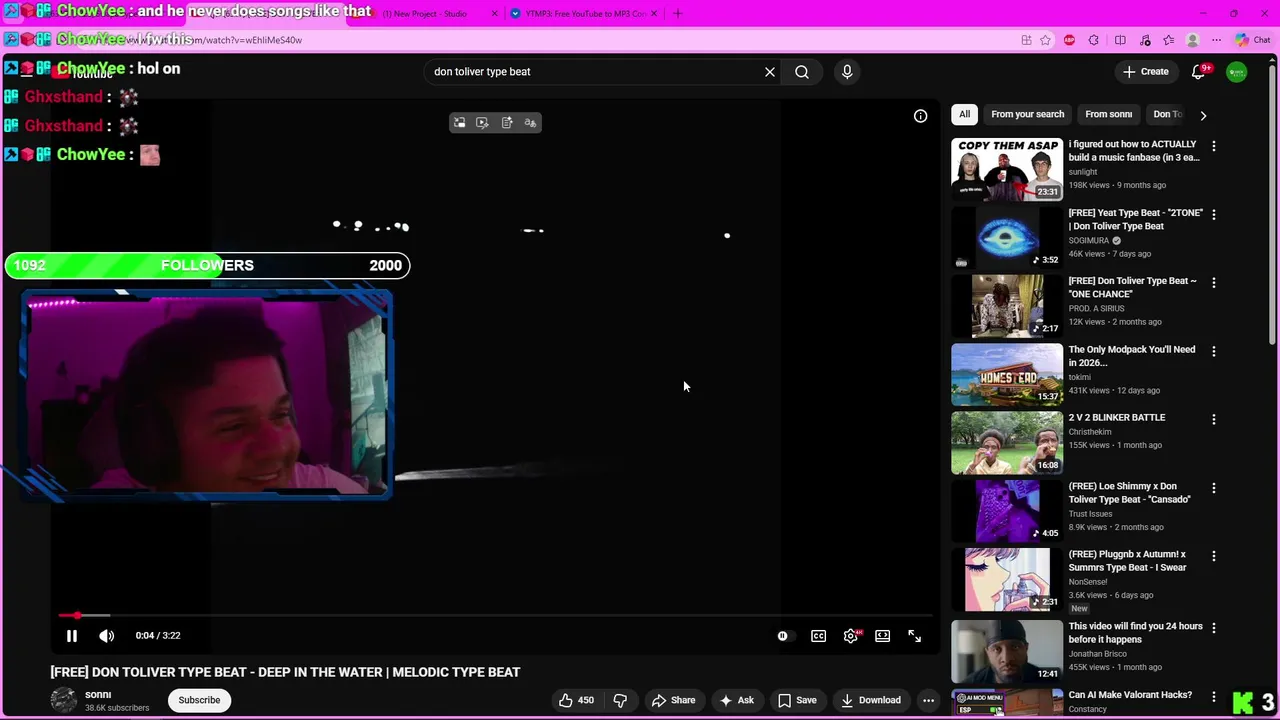Pause the video playback
The width and height of the screenshot is (1280, 720).
[72, 636]
